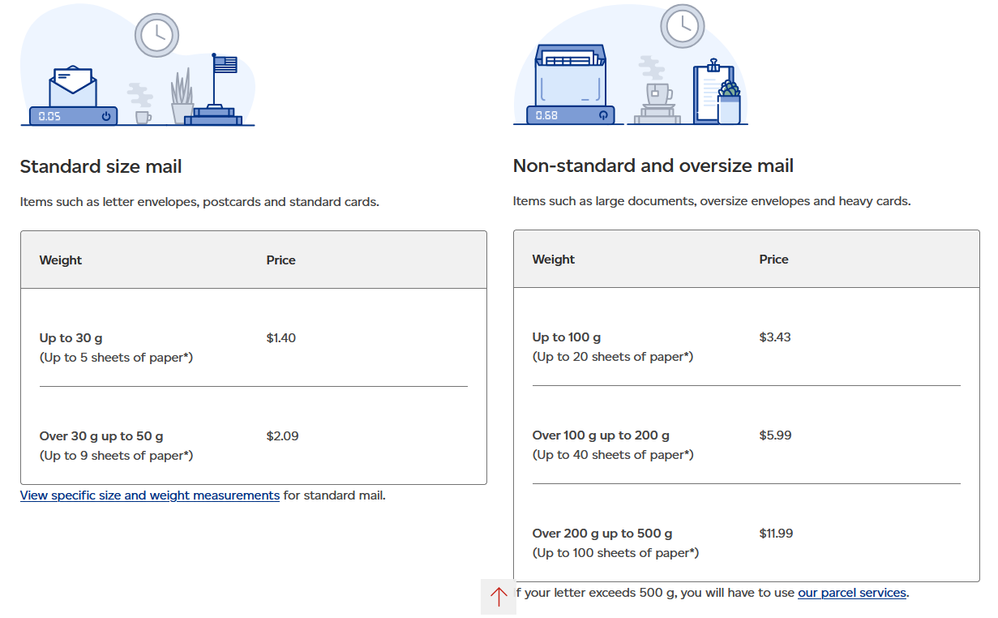Select the $1.40 price cell
Viewport: 998px width, 618px height.
click(281, 338)
